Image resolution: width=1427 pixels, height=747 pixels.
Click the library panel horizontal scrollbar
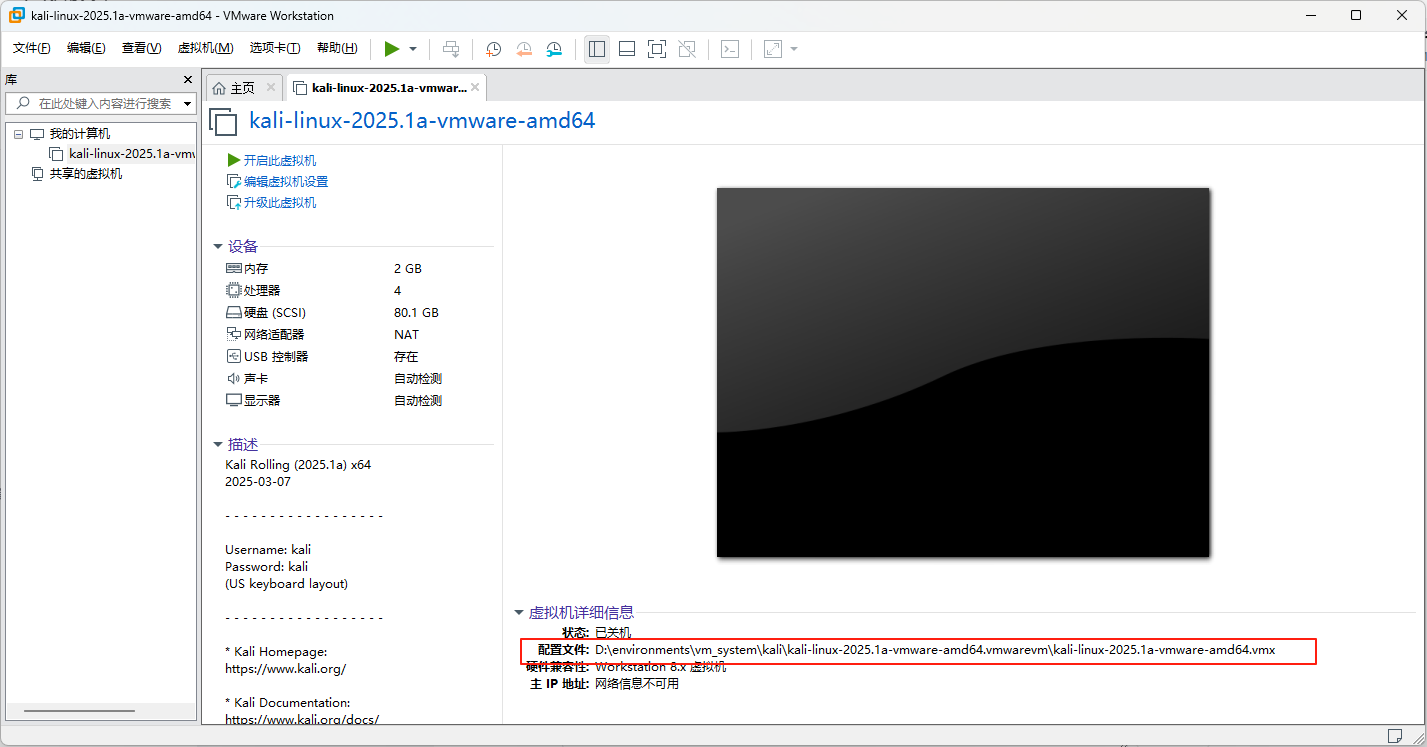(x=79, y=711)
